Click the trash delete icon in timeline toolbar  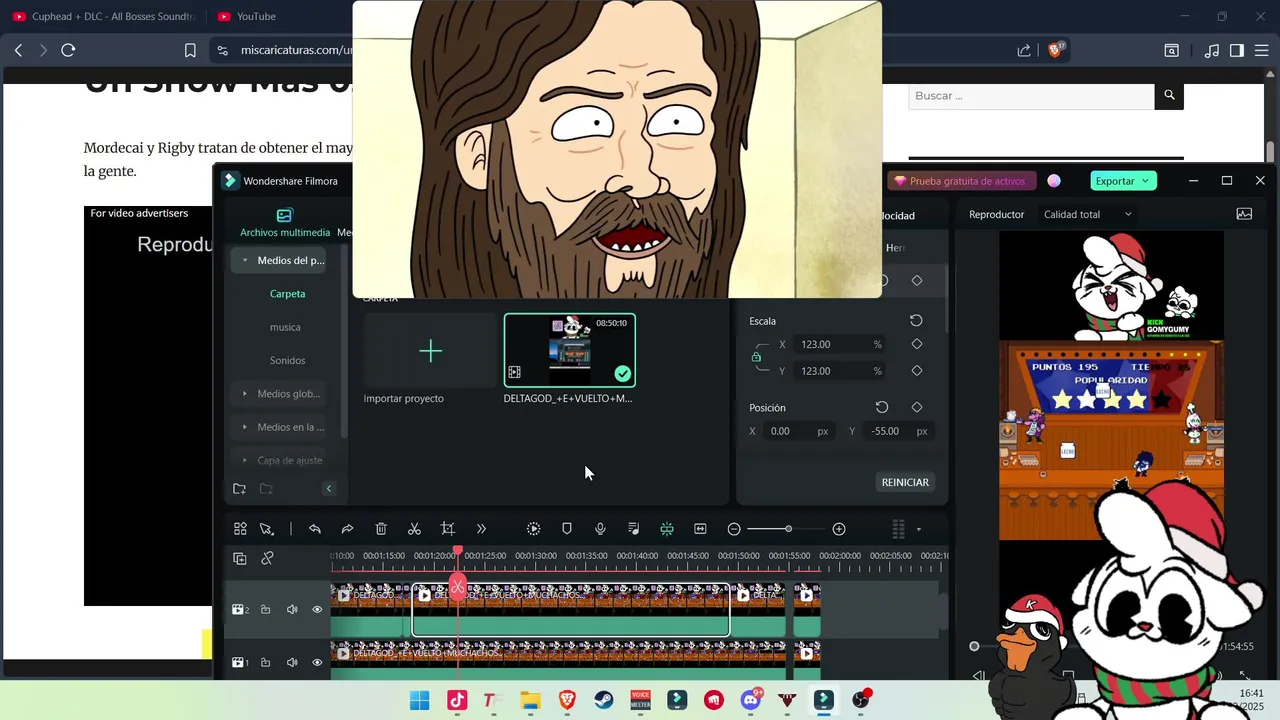381,529
